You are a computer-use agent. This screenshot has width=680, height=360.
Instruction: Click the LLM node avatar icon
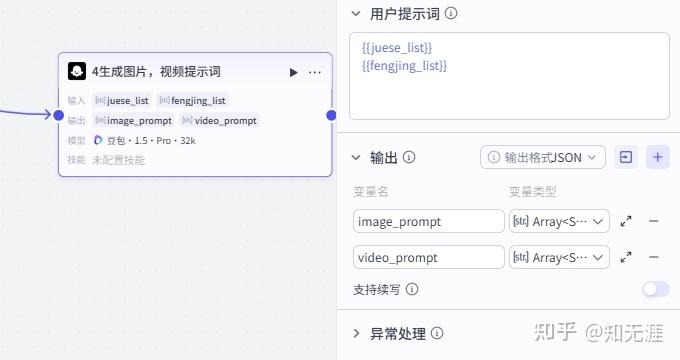point(77,72)
